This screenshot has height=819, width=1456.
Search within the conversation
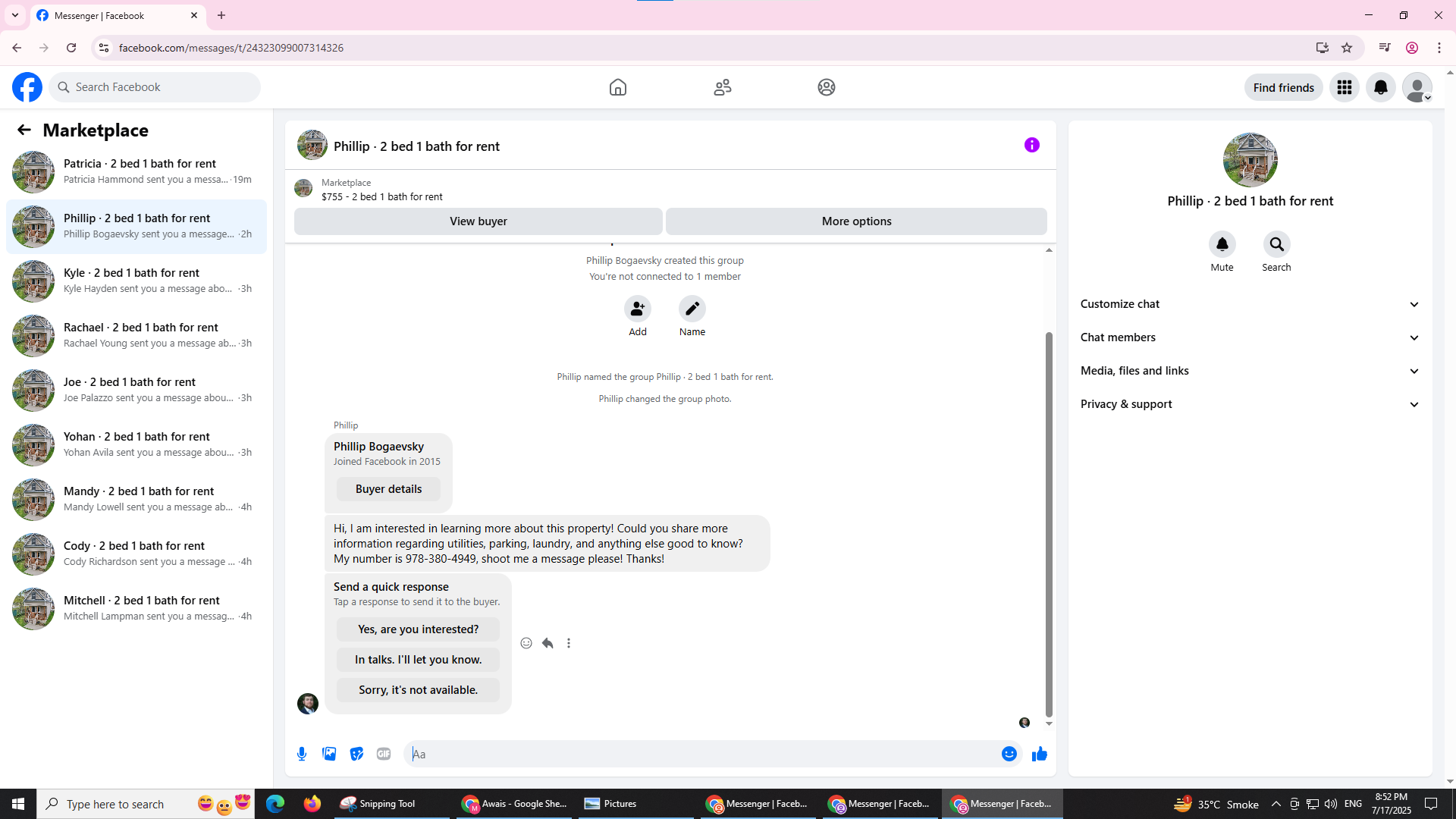click(x=1277, y=244)
